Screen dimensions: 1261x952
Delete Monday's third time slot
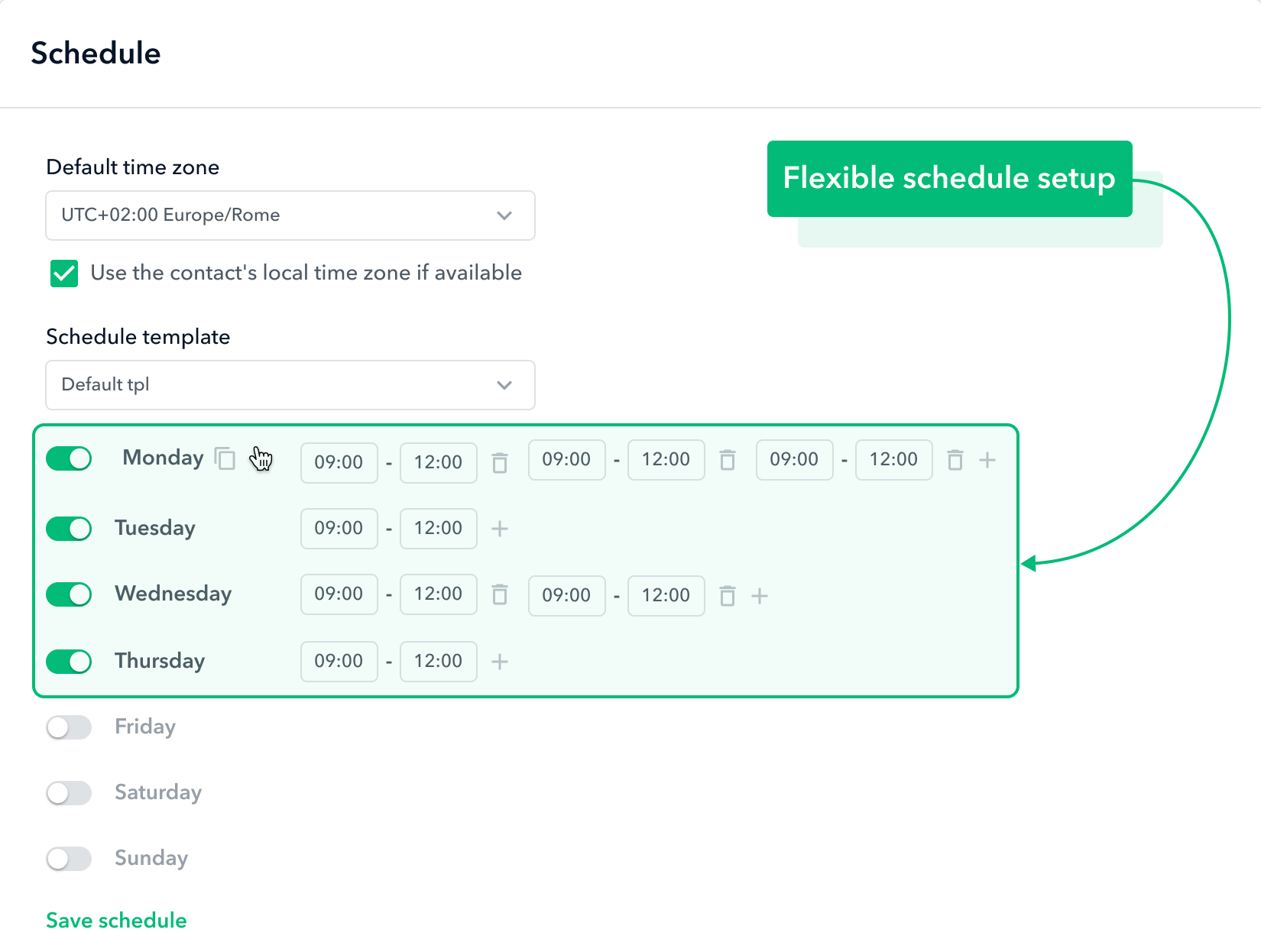(x=955, y=459)
